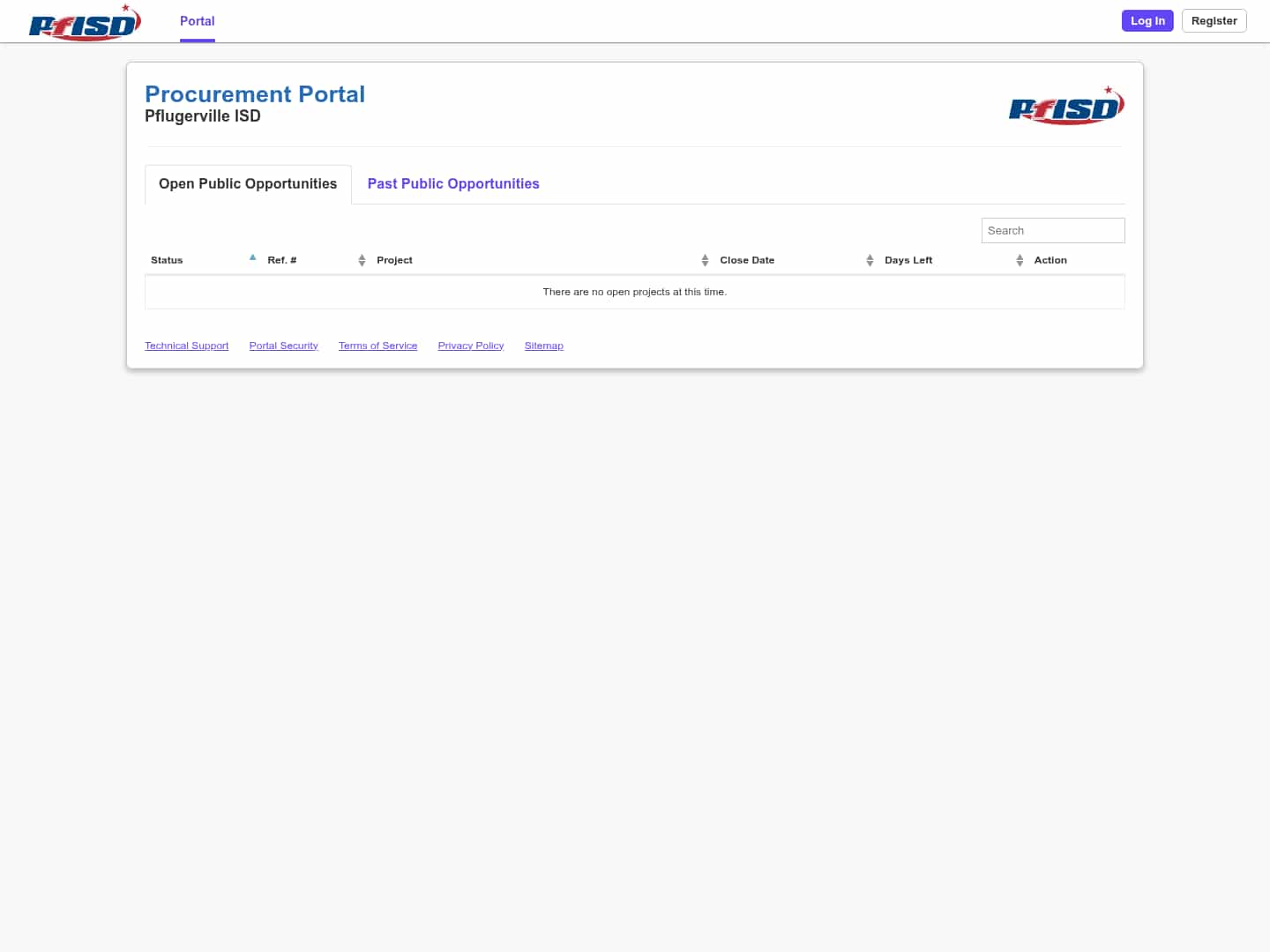The width and height of the screenshot is (1270, 952).
Task: Focus the Search input field
Action: 1053,231
